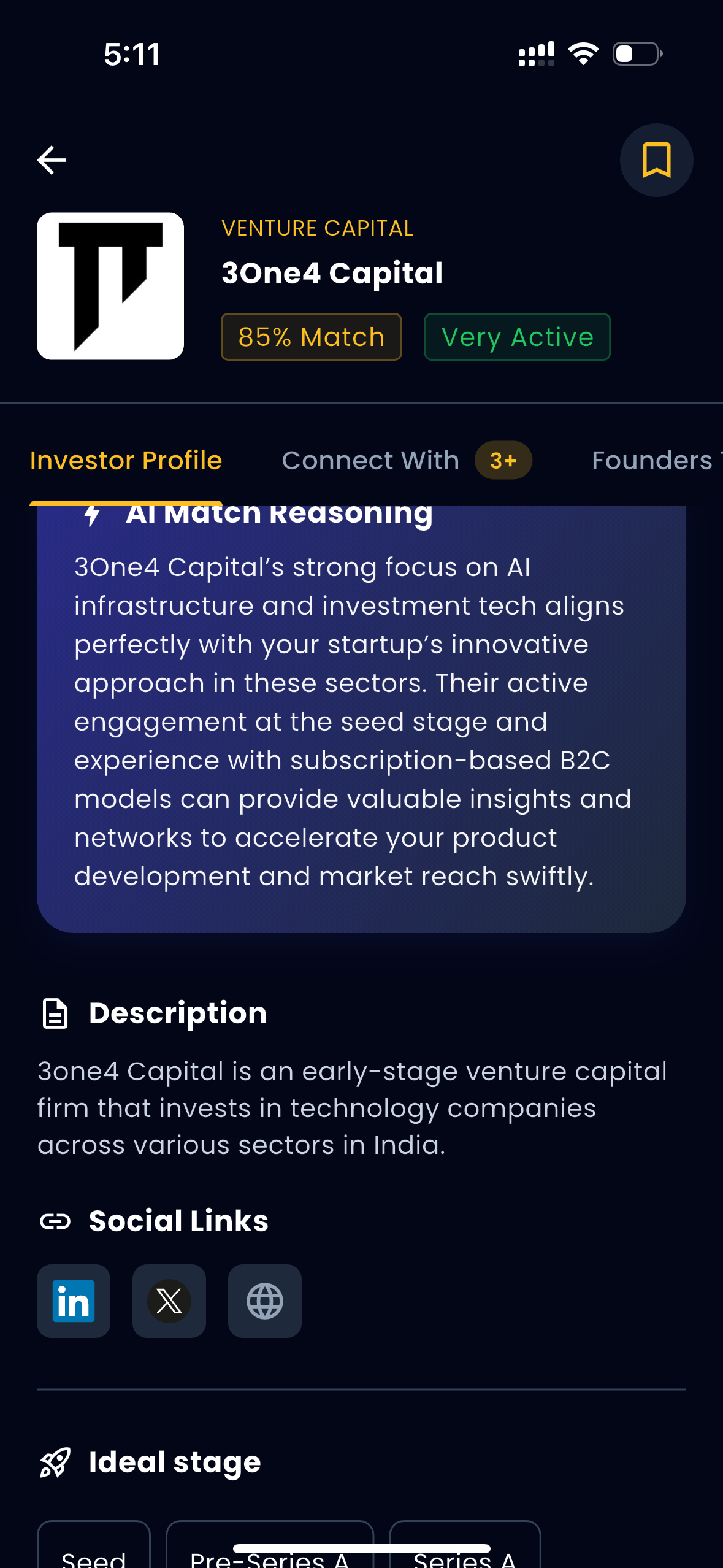Tap the AI Match Reasoning card text
The width and height of the screenshot is (723, 1568).
(x=353, y=721)
